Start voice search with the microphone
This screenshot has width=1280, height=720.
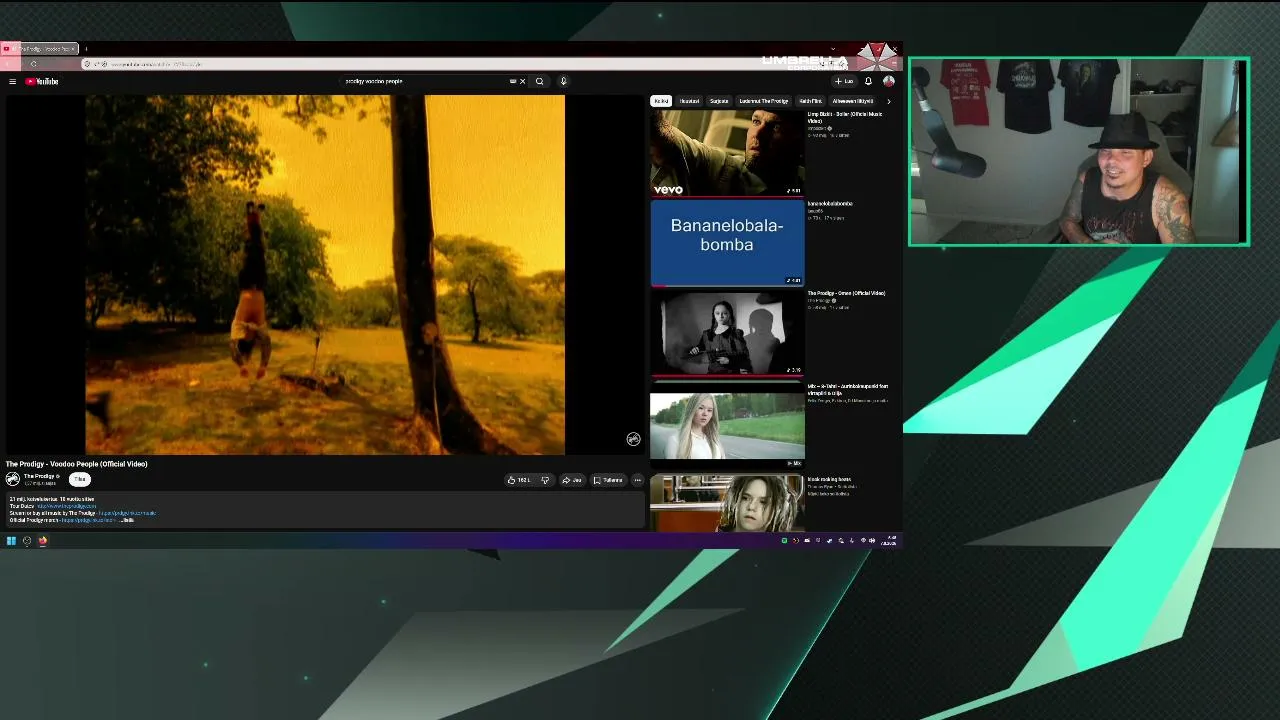tap(563, 81)
